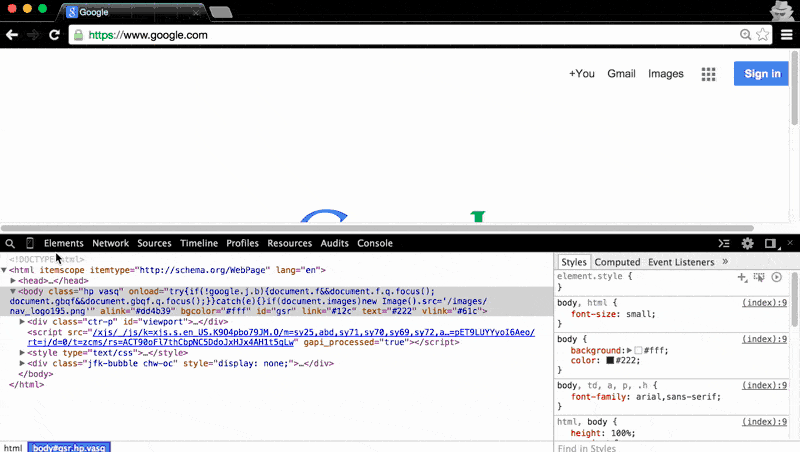Click the browser forward arrow
The height and width of the screenshot is (452, 800).
click(33, 35)
